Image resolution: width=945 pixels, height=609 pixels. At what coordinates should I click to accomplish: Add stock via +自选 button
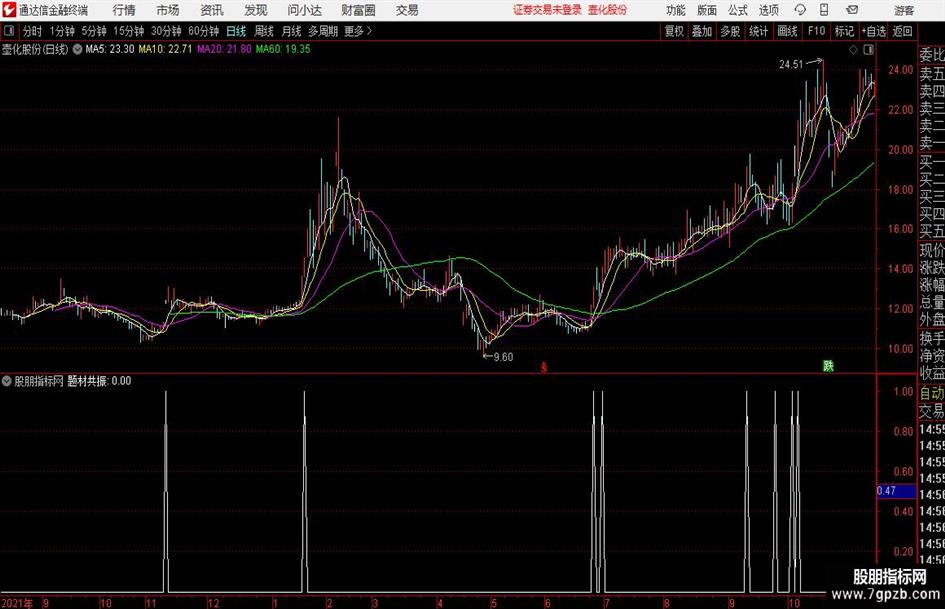point(874,31)
